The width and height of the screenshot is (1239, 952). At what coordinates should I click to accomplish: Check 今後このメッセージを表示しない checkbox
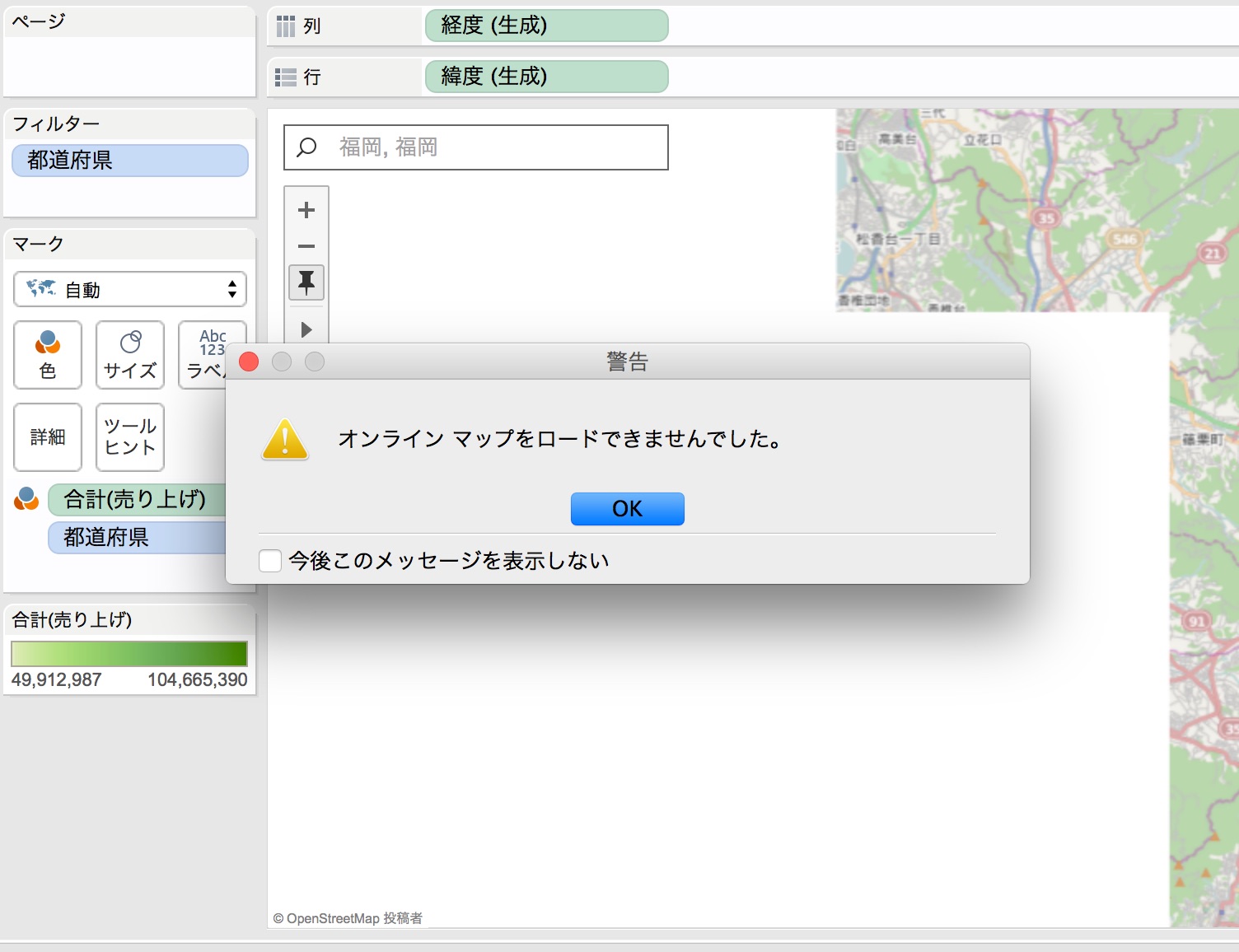tap(269, 560)
